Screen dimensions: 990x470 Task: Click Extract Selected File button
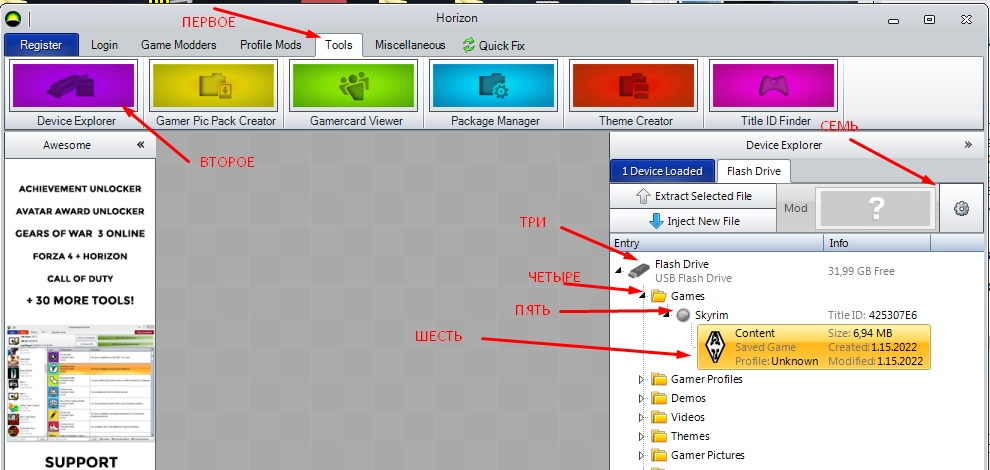(x=693, y=196)
